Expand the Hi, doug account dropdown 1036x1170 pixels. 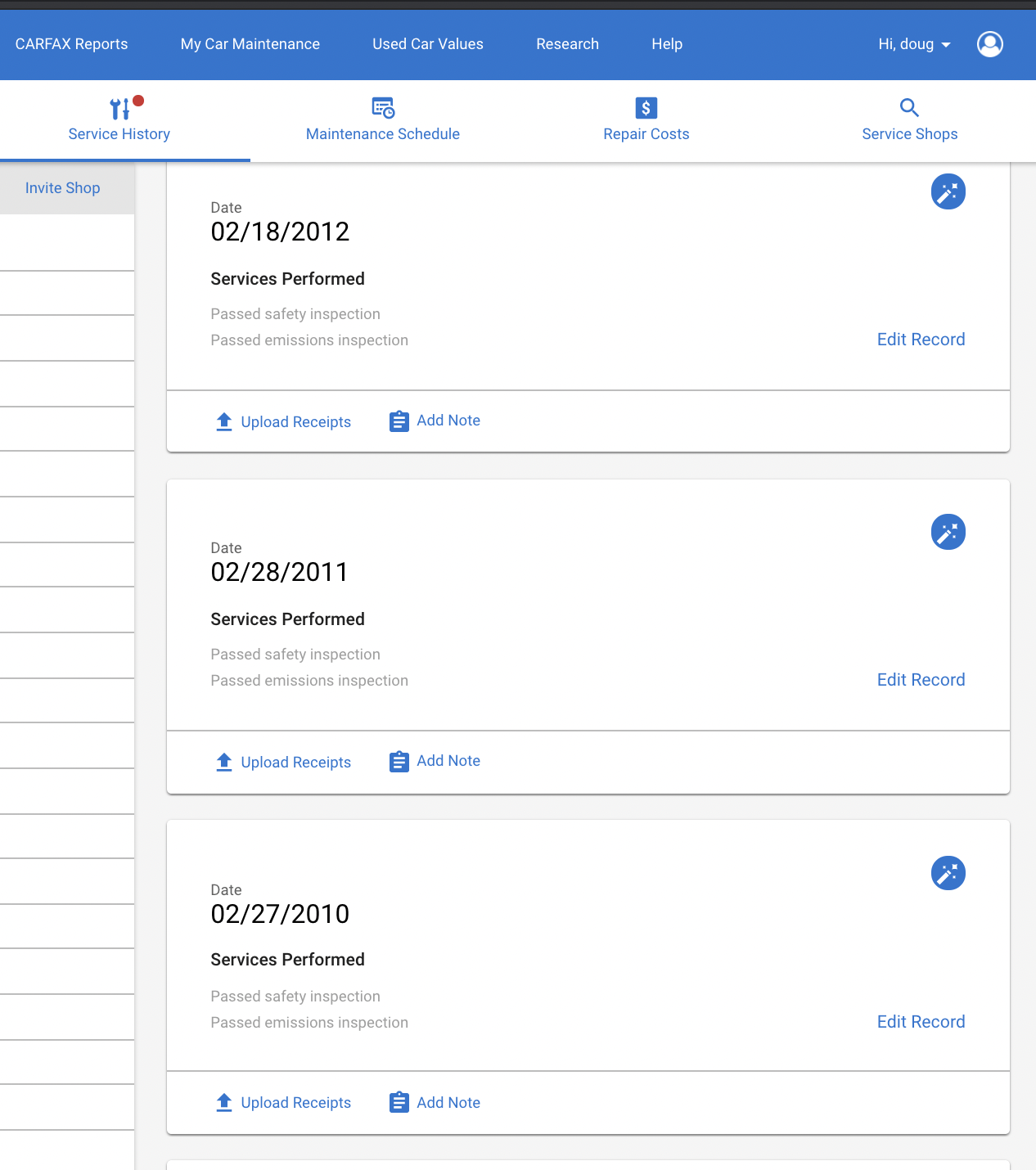[914, 44]
